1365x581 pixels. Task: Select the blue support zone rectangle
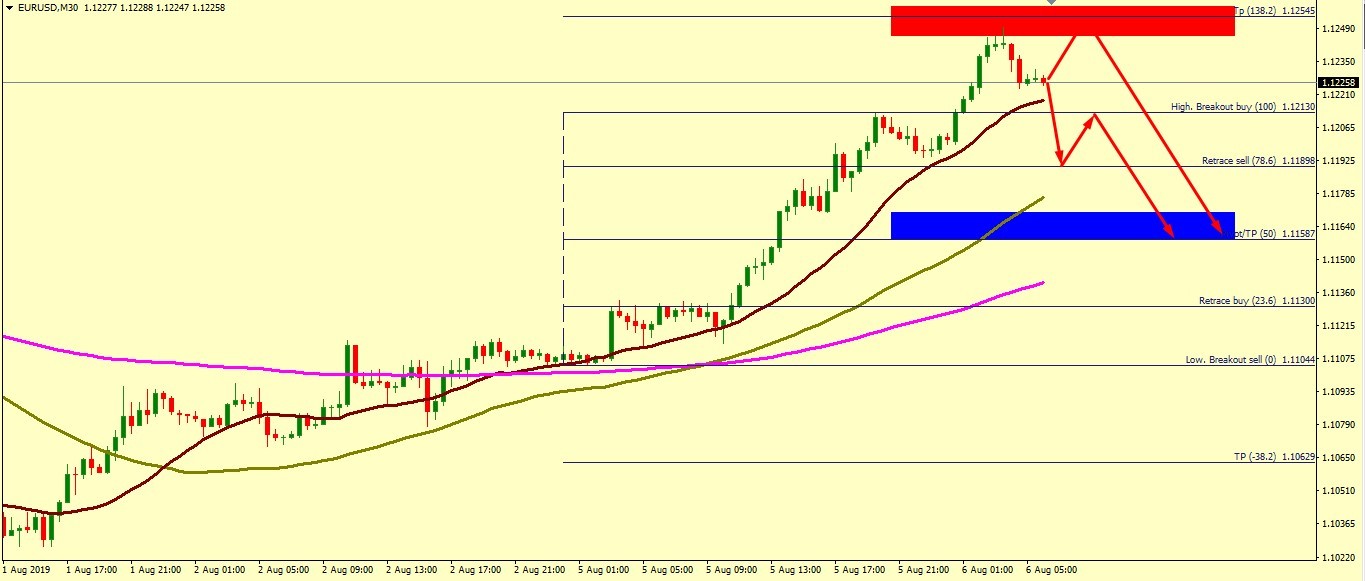[1062, 225]
